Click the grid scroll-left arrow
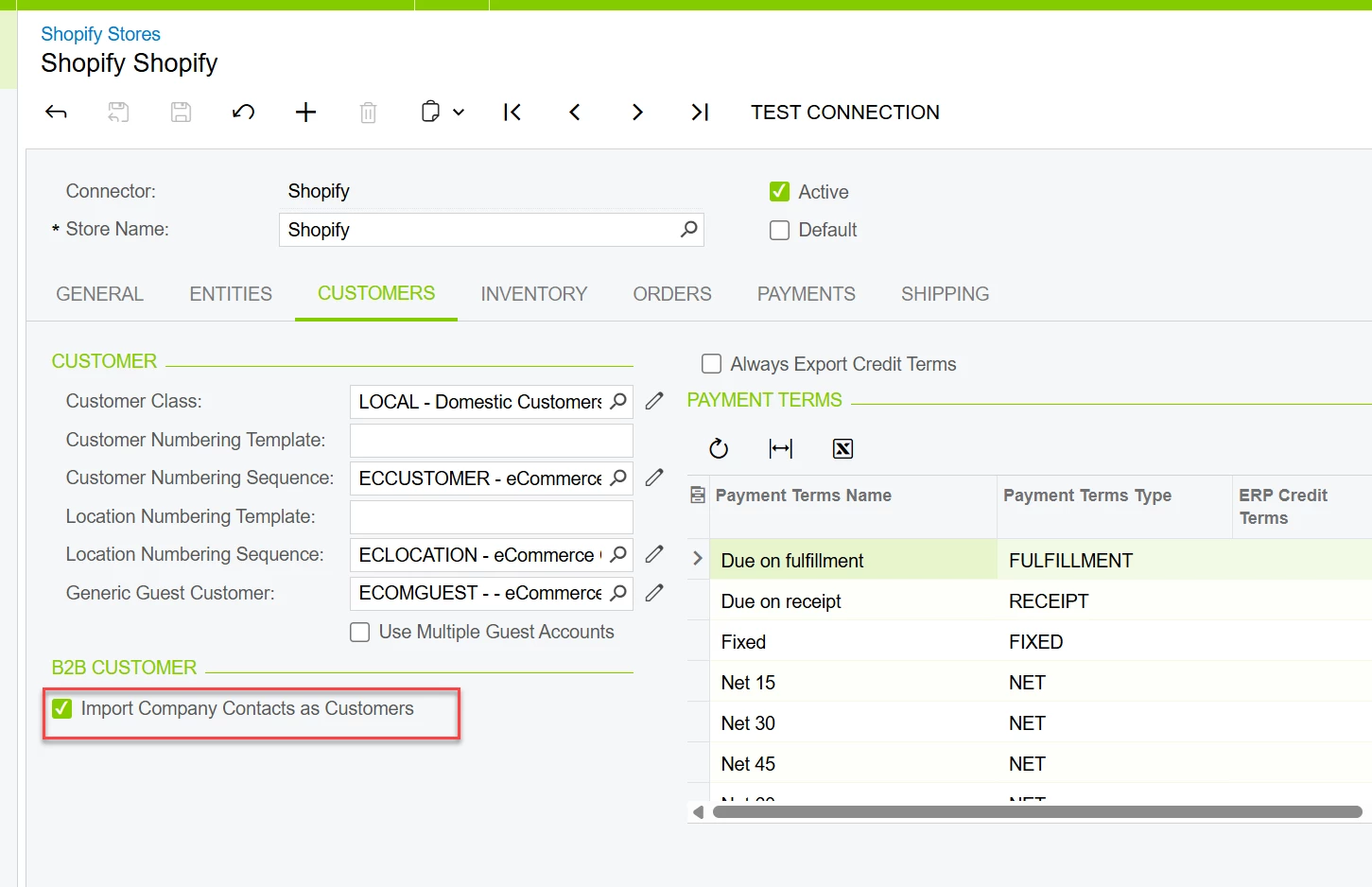Viewport: 1372px width, 887px height. 698,812
